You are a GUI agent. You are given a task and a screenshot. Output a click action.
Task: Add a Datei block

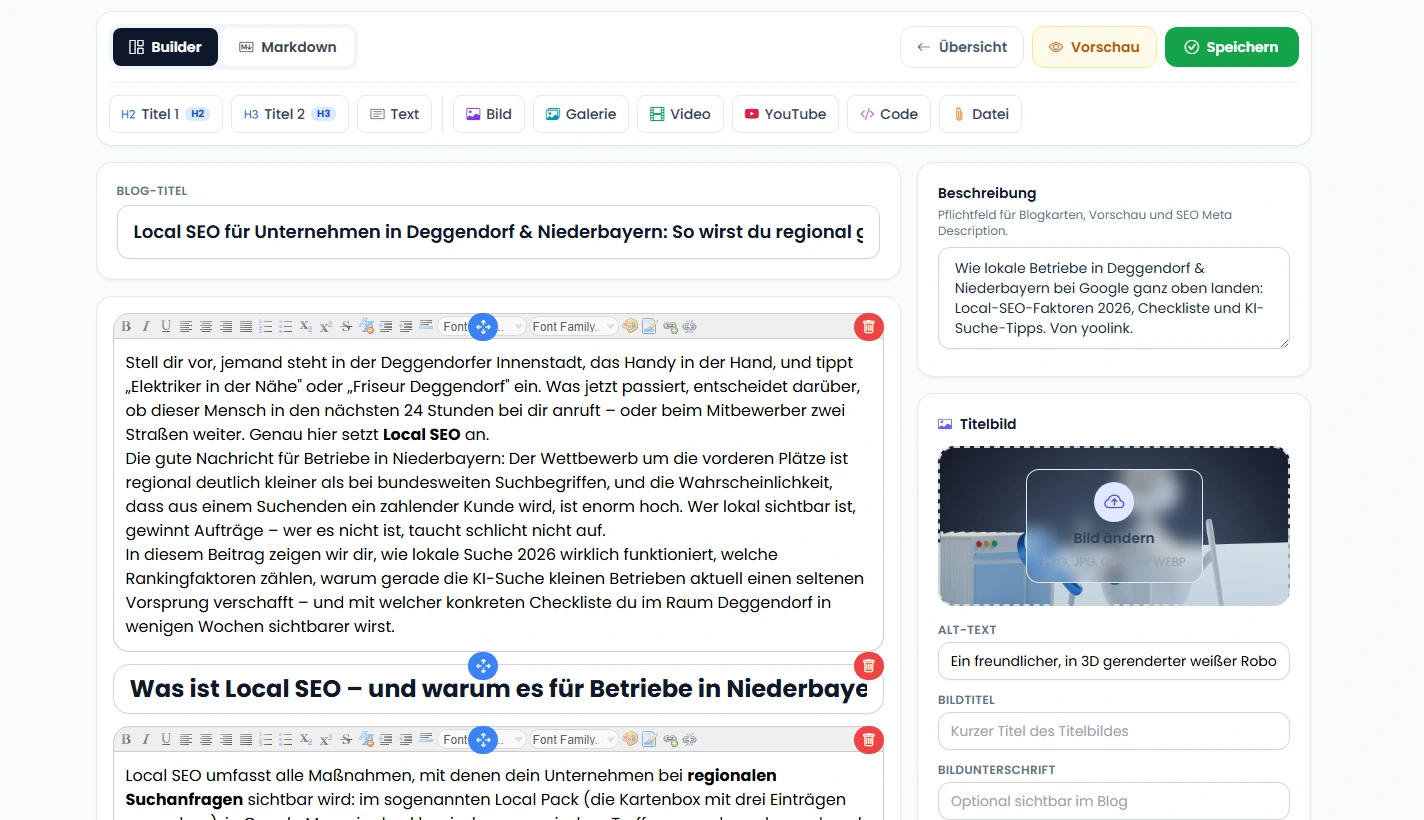(x=980, y=114)
